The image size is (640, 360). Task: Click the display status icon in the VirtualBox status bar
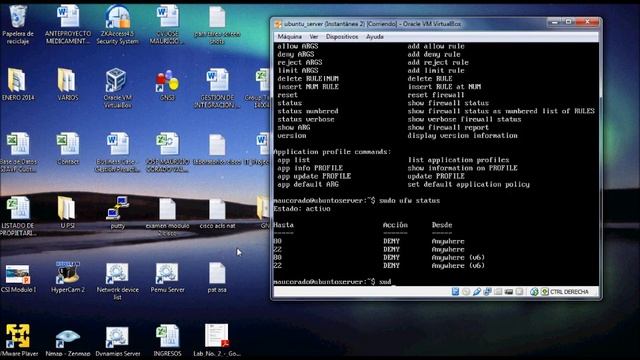pyautogui.click(x=519, y=292)
